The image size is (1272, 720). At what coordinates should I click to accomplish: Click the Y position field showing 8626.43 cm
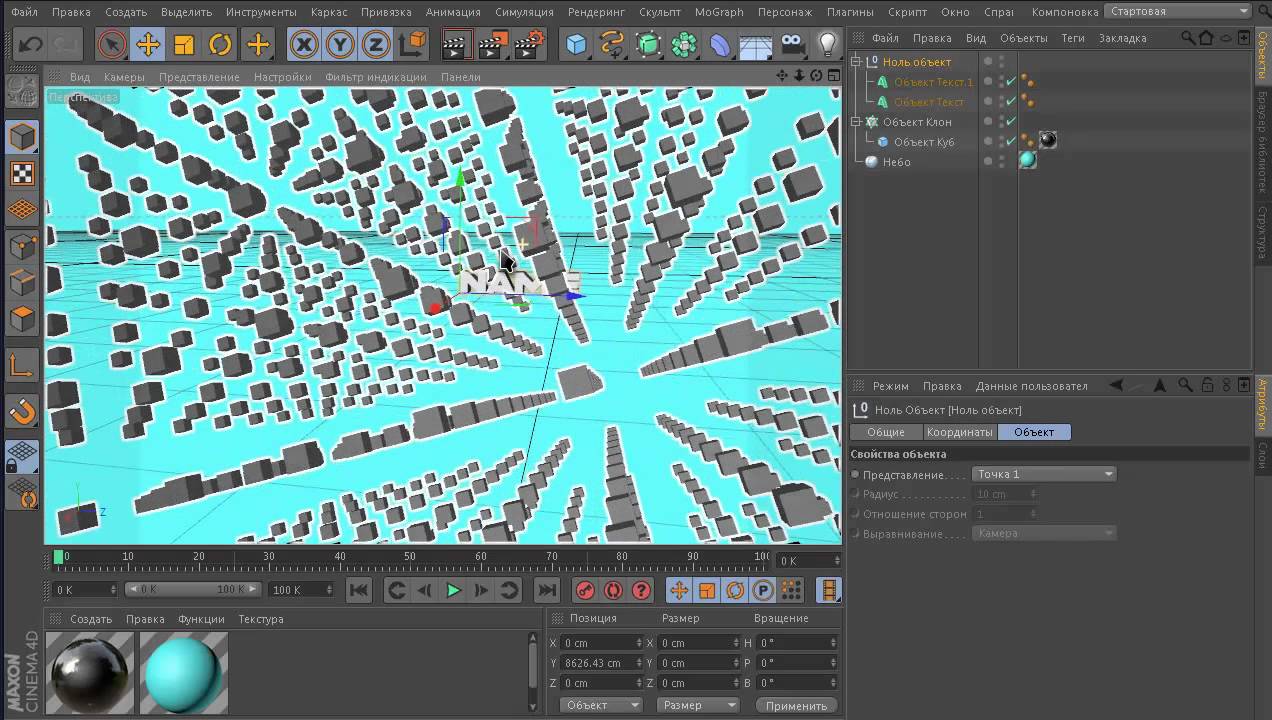coord(602,663)
